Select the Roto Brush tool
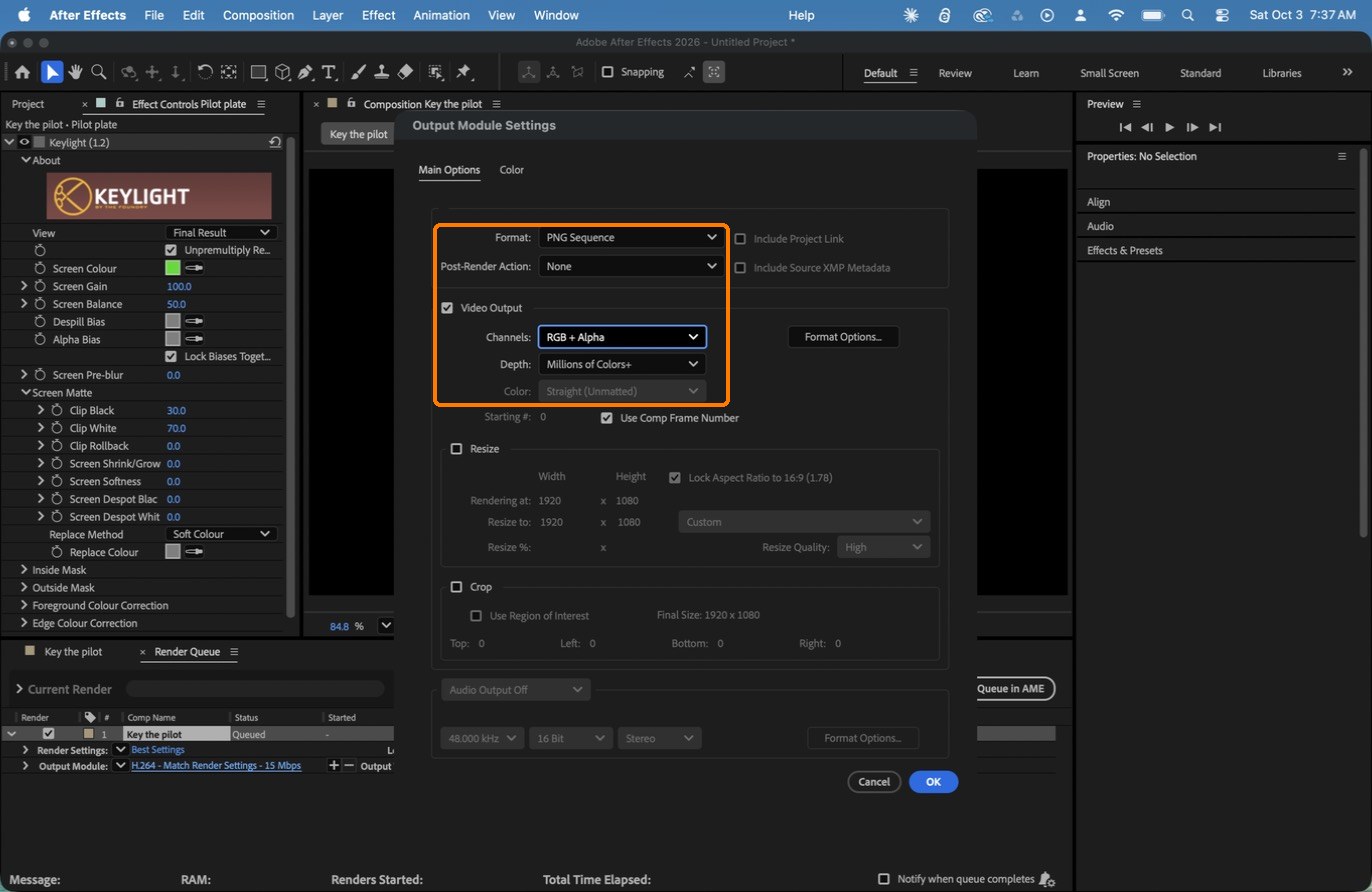The height and width of the screenshot is (892, 1372). tap(436, 72)
